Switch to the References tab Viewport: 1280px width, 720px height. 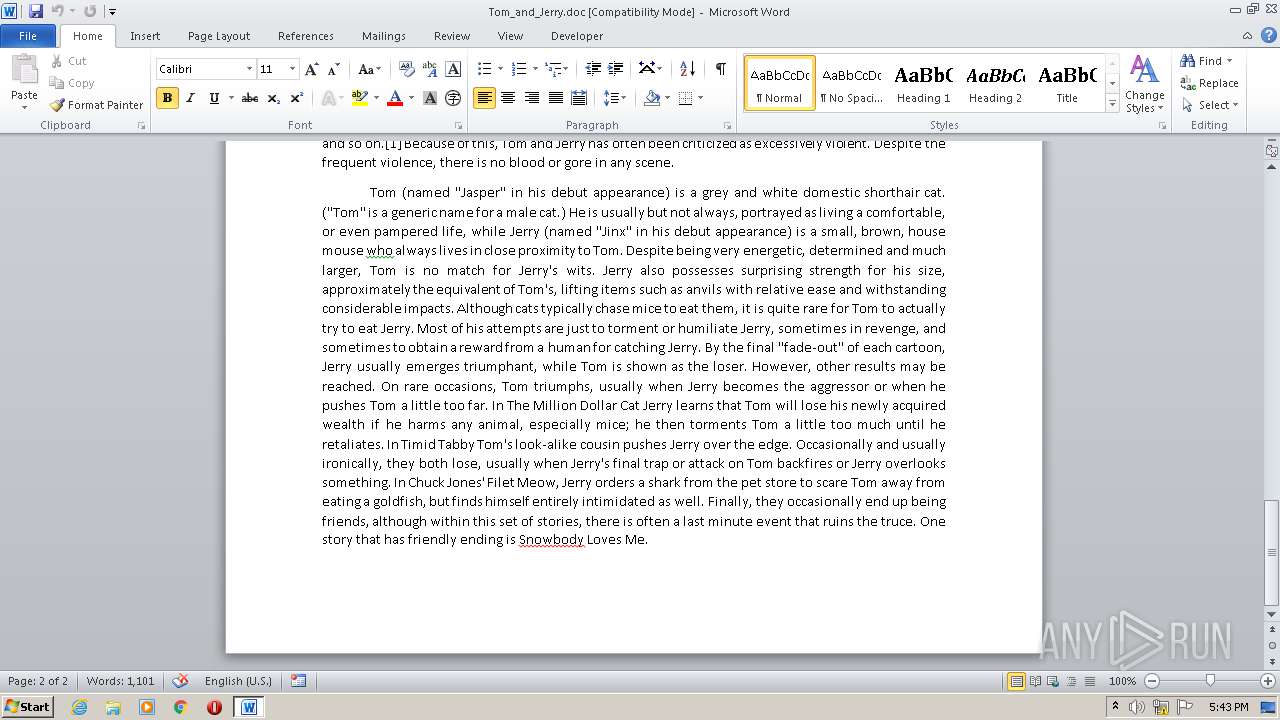point(306,36)
